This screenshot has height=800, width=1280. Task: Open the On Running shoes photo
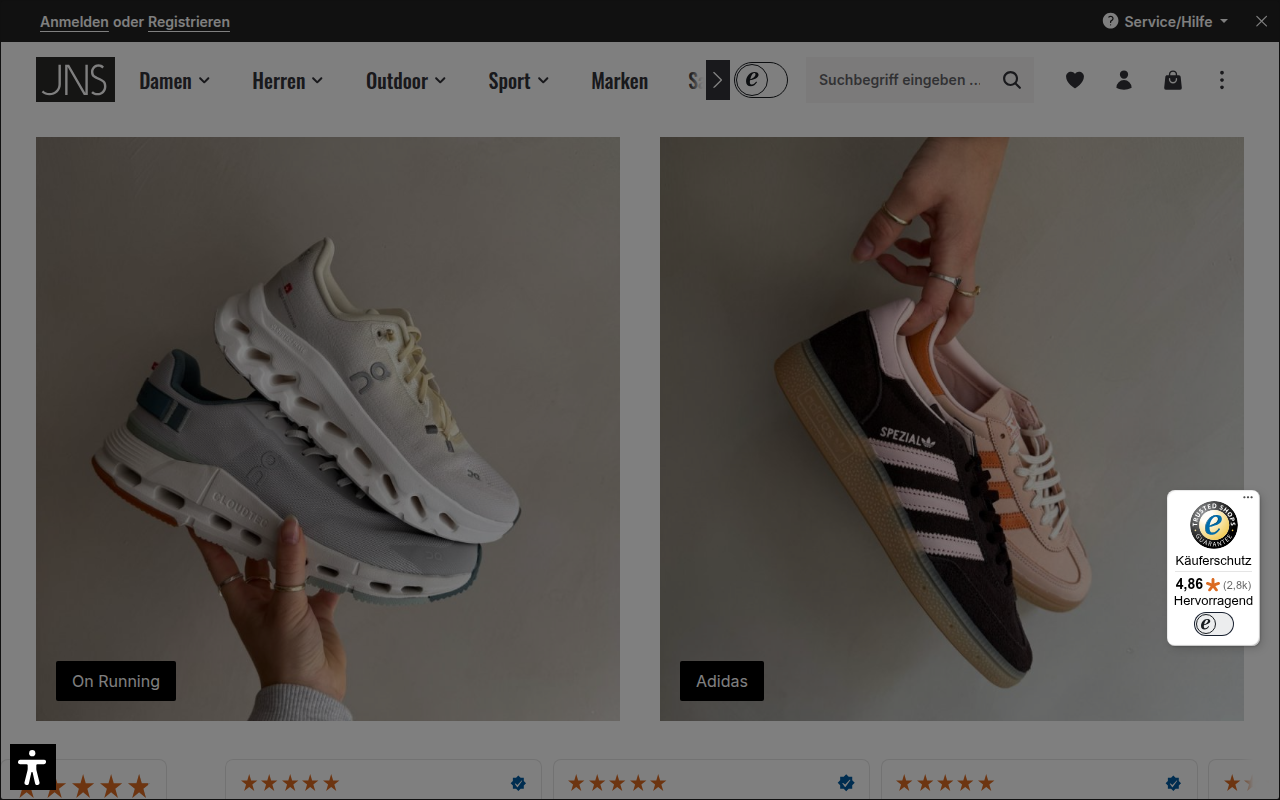(x=328, y=429)
